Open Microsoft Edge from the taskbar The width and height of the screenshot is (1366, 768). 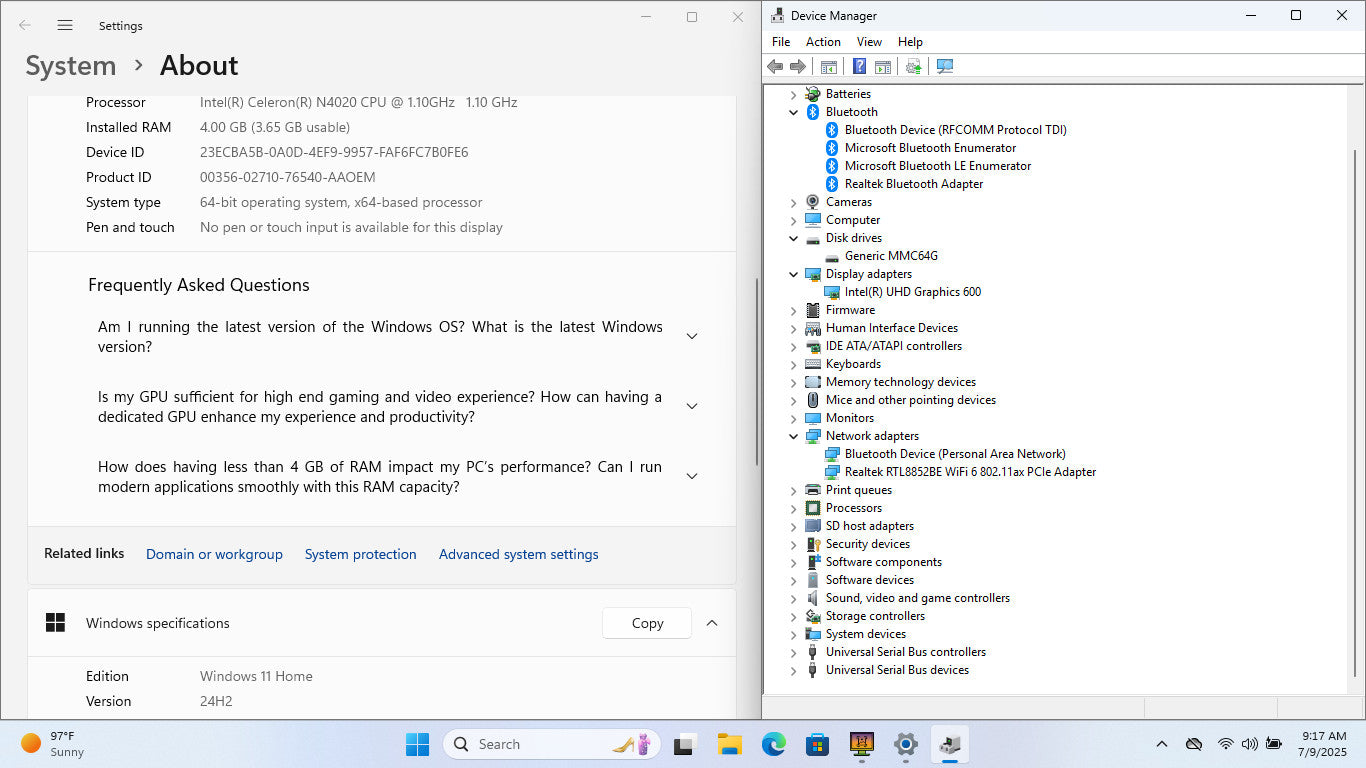pos(773,744)
